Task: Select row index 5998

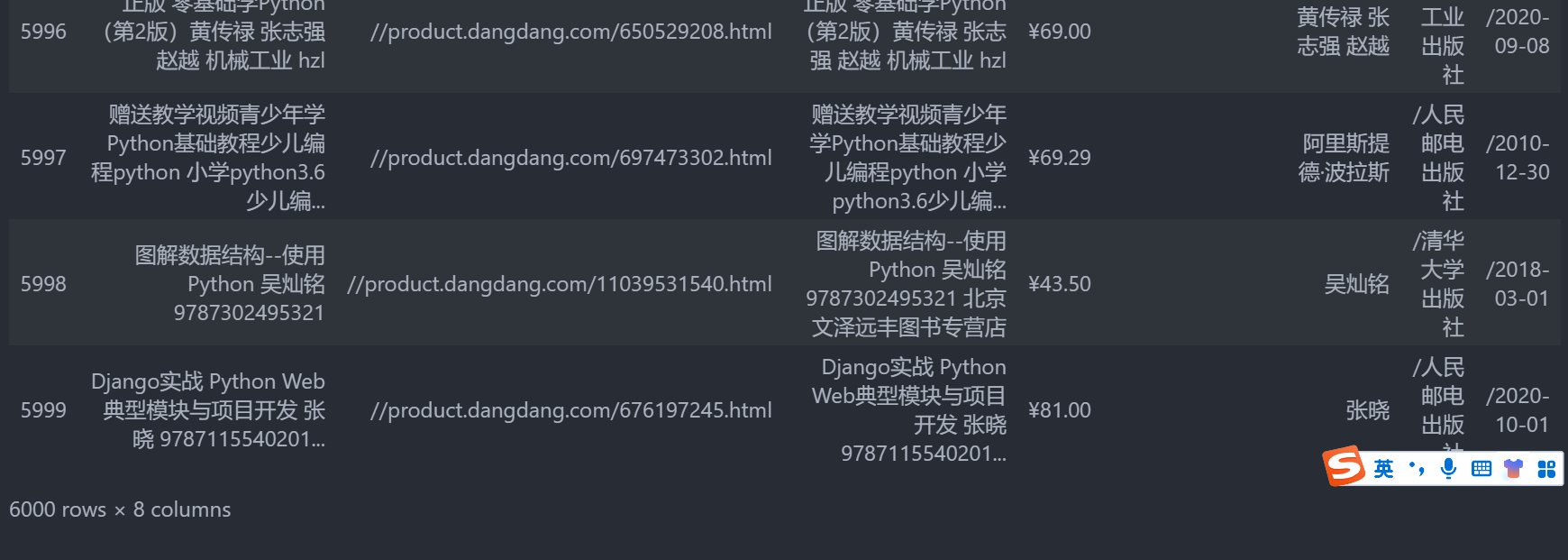Action: coord(43,284)
